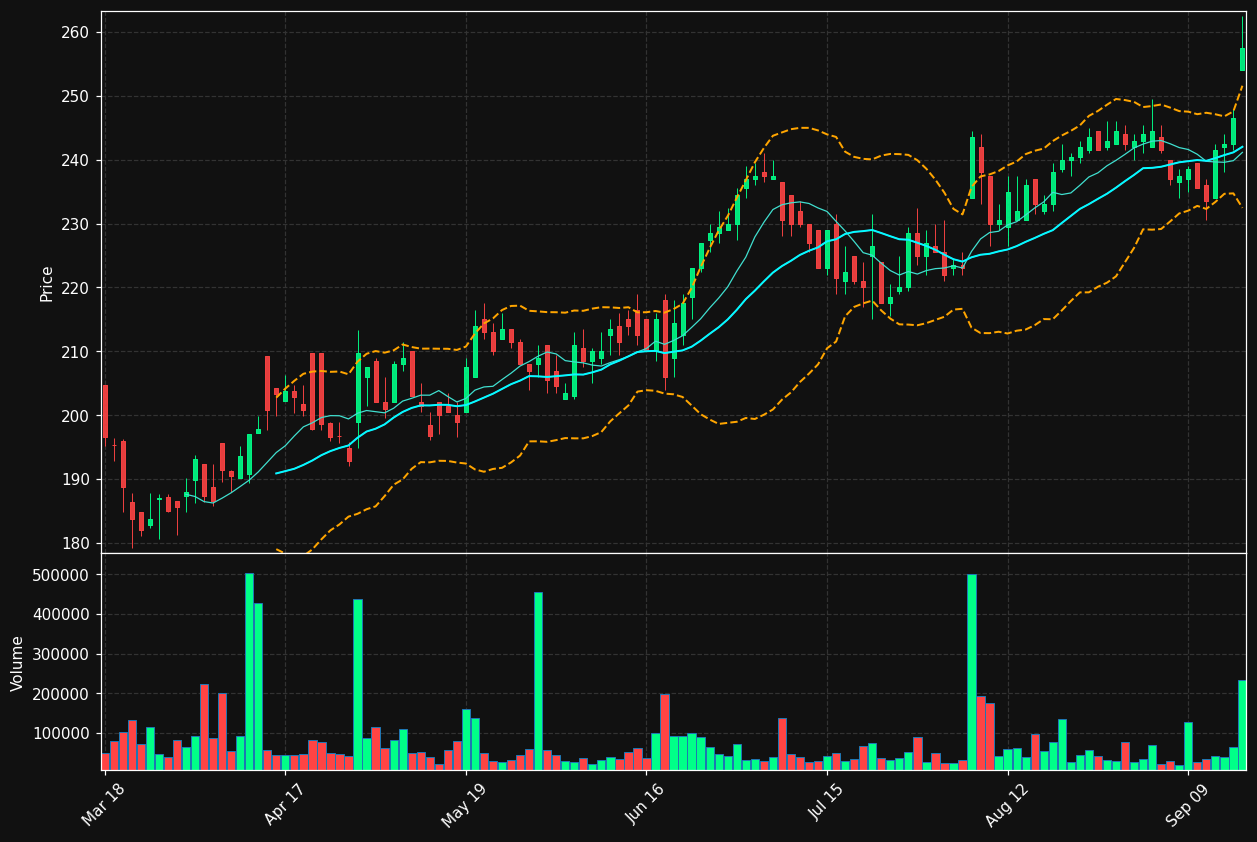Click the 260 price axis label
The height and width of the screenshot is (842, 1257).
coord(75,32)
